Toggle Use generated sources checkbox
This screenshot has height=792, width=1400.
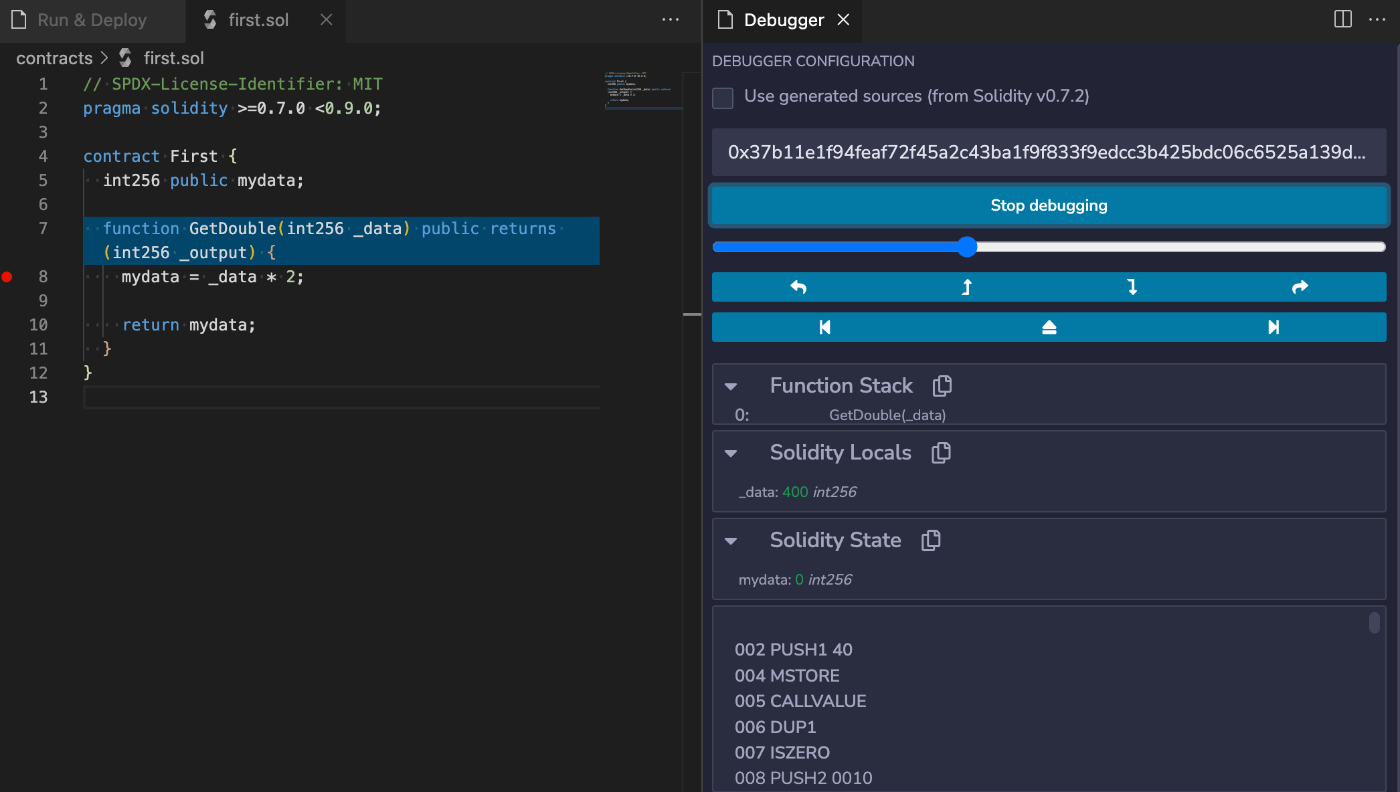click(723, 97)
